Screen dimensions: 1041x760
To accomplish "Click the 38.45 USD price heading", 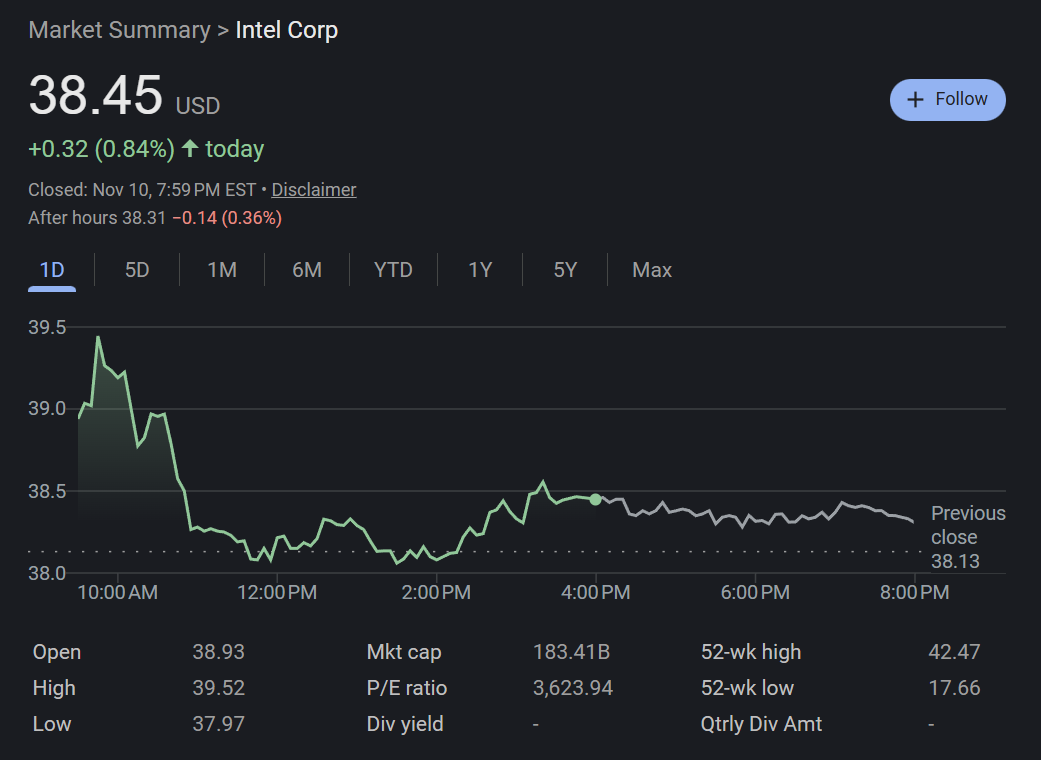I will [96, 97].
